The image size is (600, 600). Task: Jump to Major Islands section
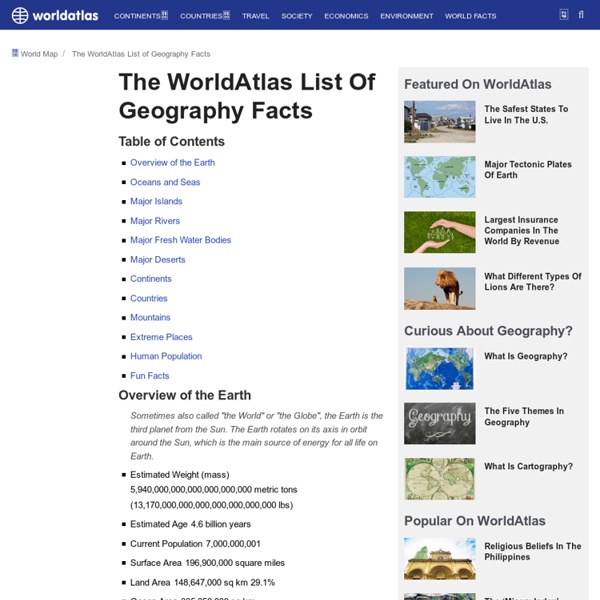click(x=156, y=201)
